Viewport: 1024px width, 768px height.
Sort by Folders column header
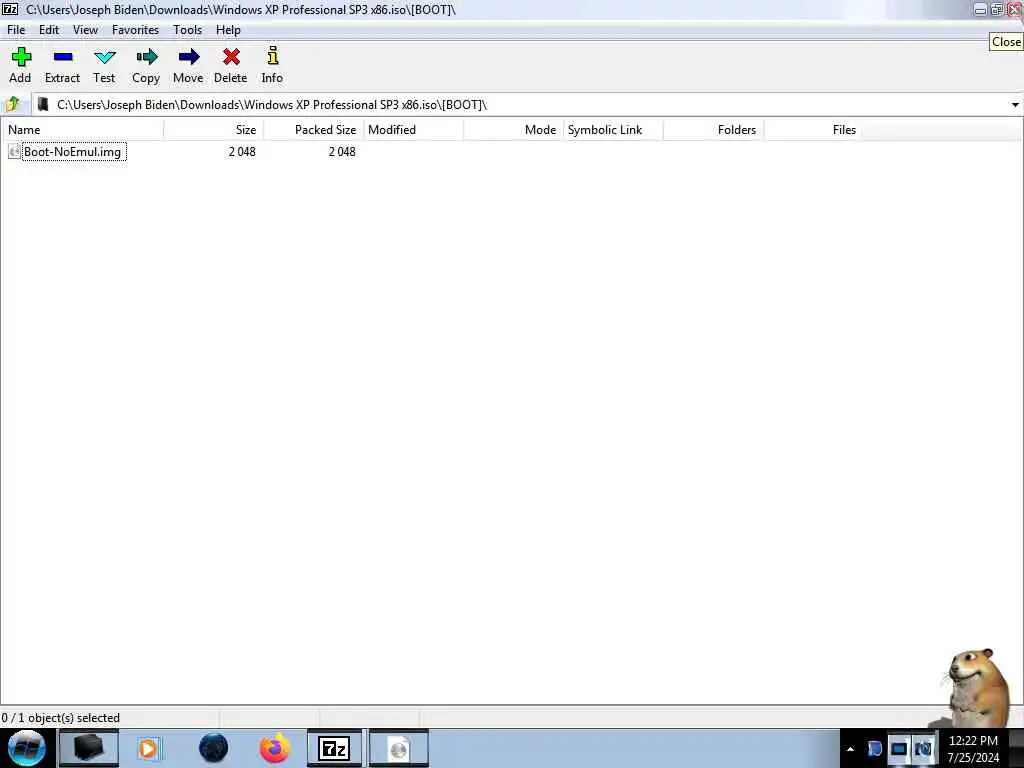713,130
